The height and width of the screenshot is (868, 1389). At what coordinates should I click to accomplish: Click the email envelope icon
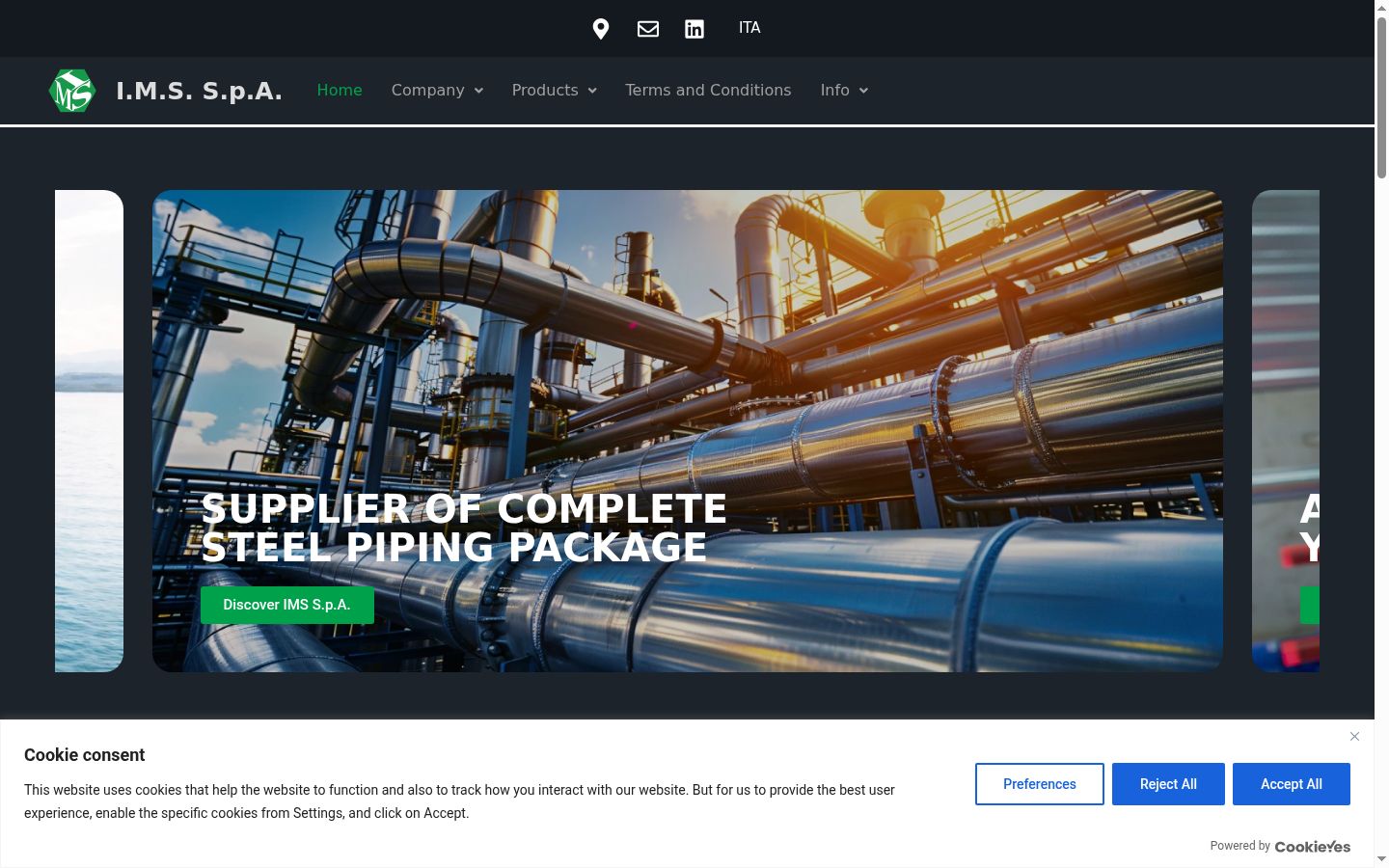(x=648, y=29)
